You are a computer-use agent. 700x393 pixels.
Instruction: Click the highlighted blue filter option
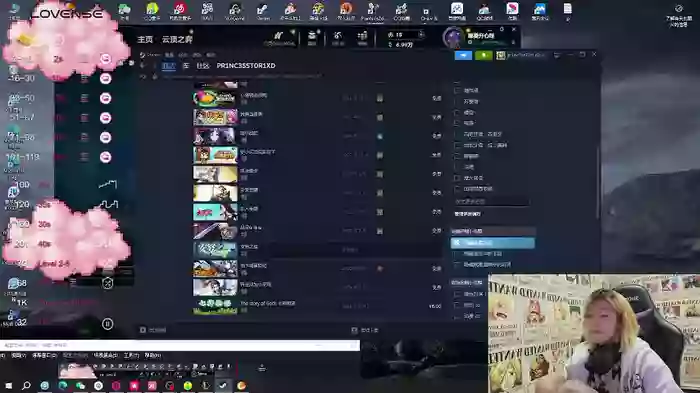pos(492,243)
